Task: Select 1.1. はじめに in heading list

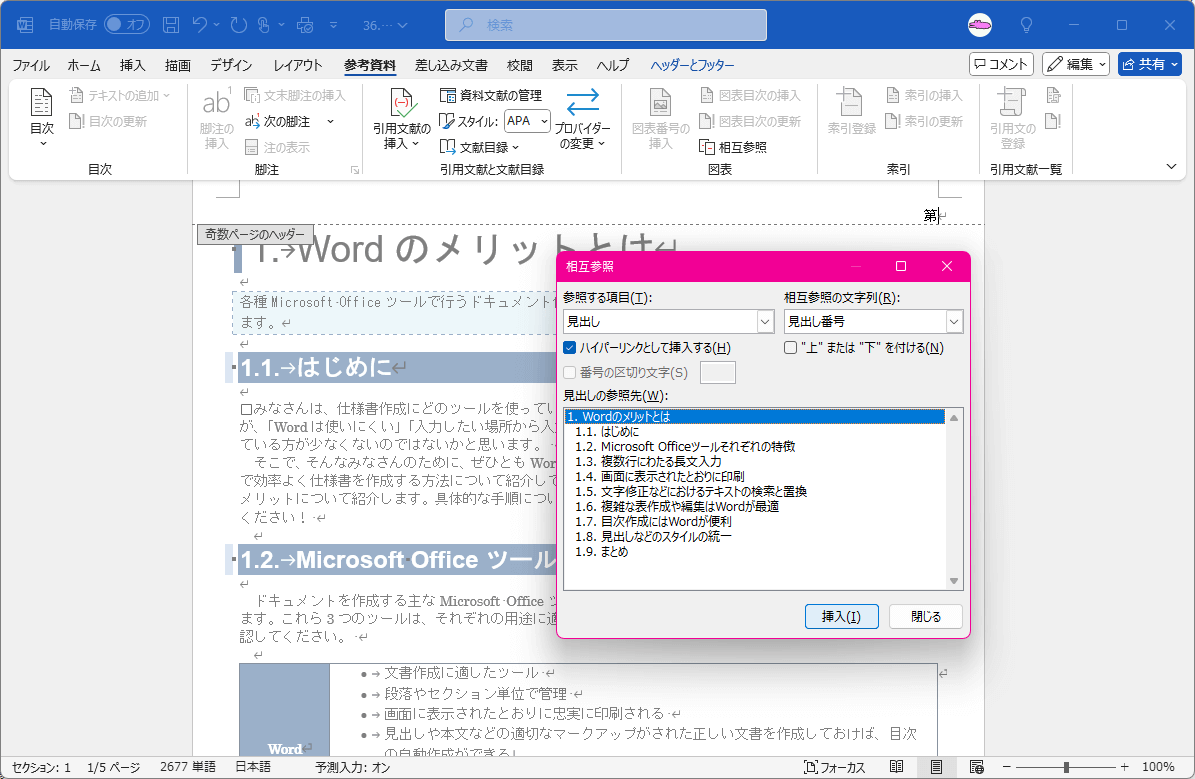Action: tap(754, 431)
